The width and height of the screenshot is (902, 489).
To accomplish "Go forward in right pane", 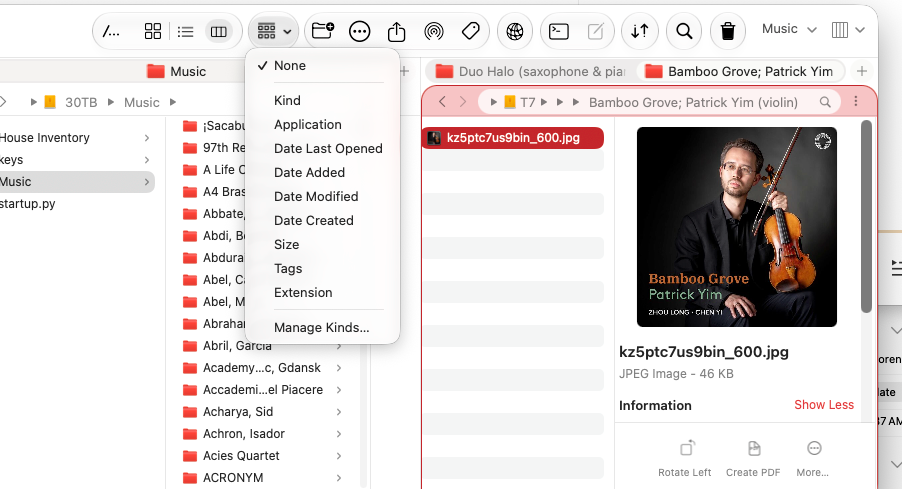I will [x=463, y=102].
